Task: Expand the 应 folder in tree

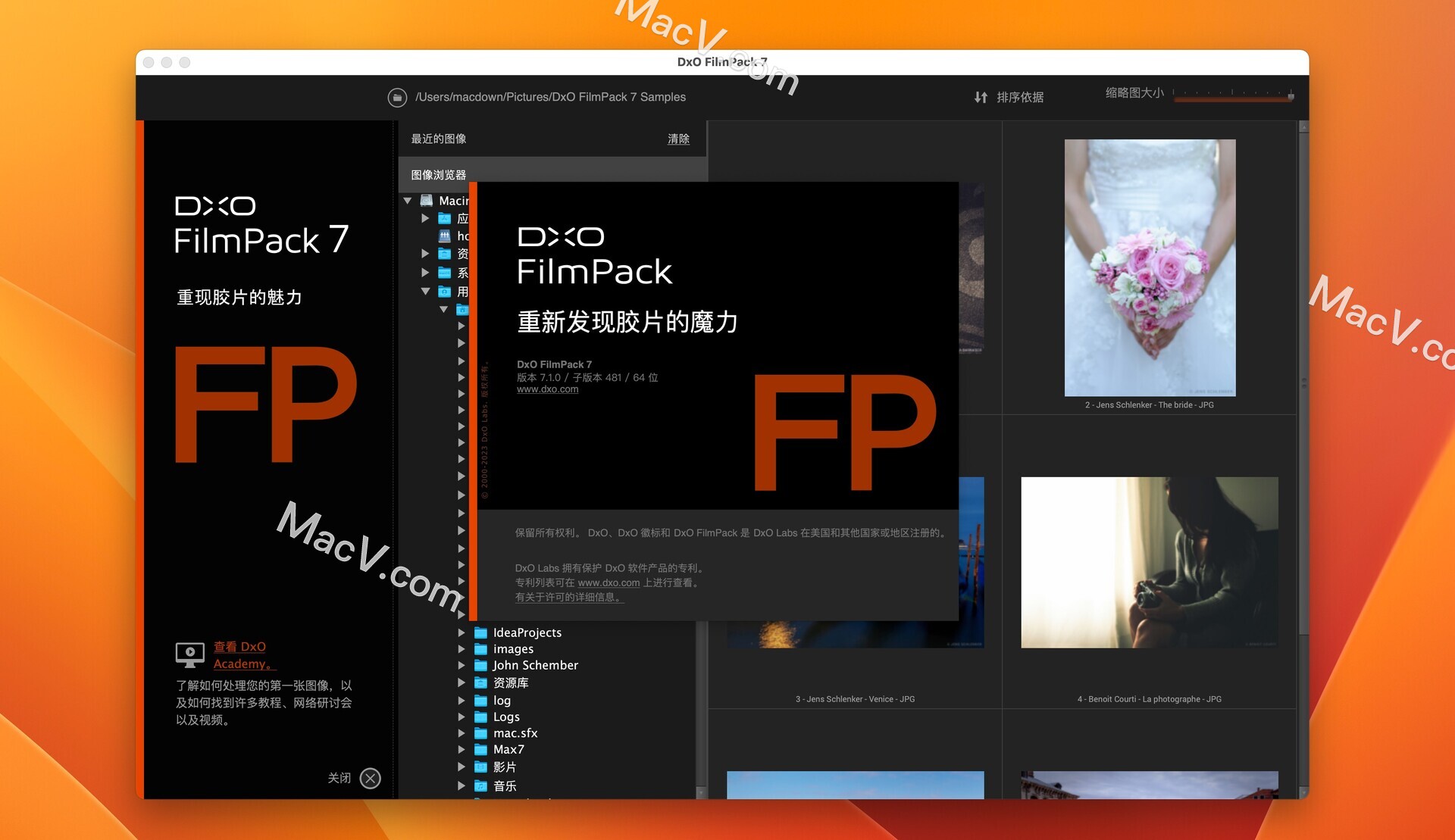Action: (x=425, y=218)
